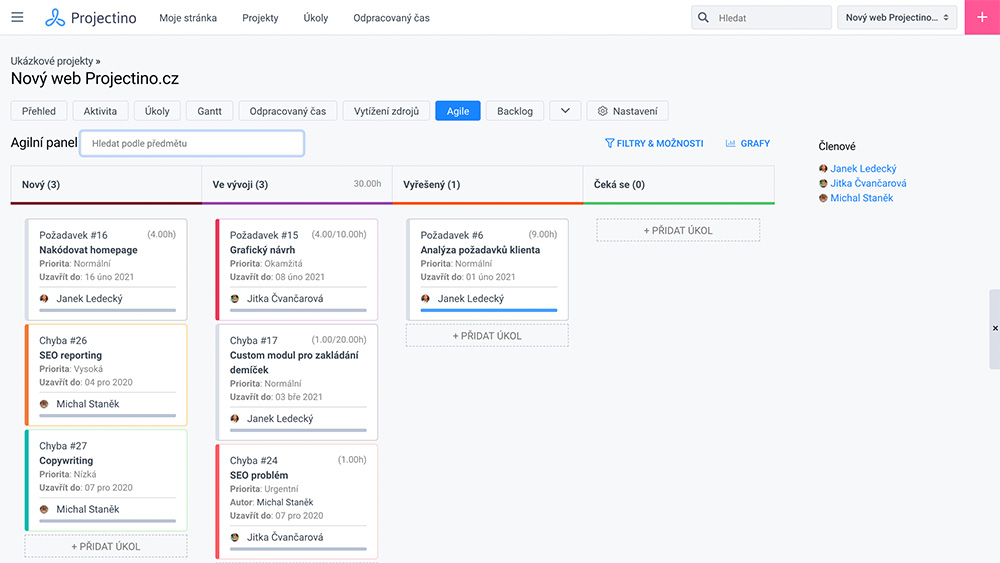
Task: Switch to the Backlog tab
Action: [x=515, y=111]
